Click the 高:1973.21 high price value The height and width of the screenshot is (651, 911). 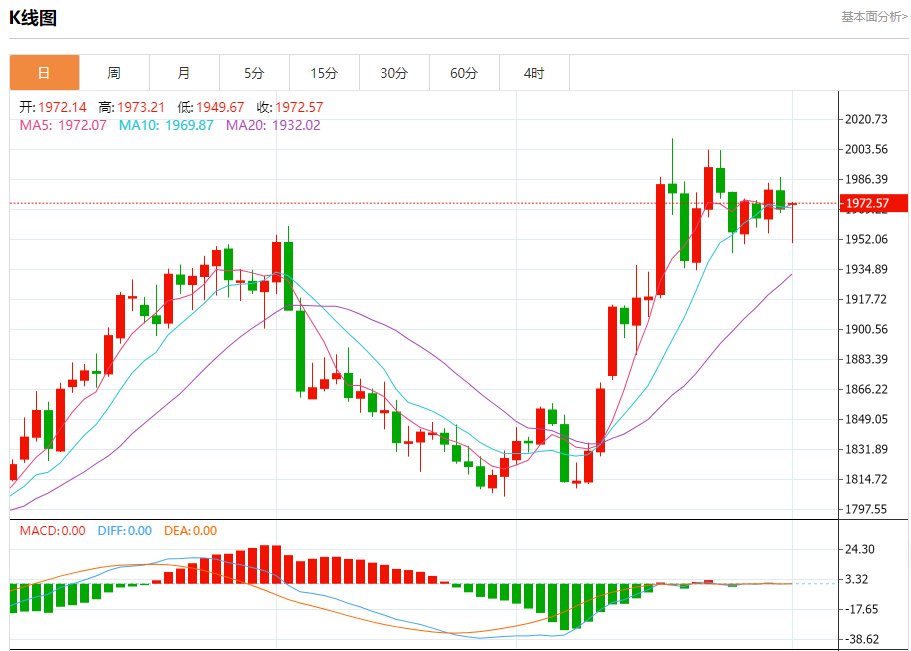pyautogui.click(x=132, y=108)
